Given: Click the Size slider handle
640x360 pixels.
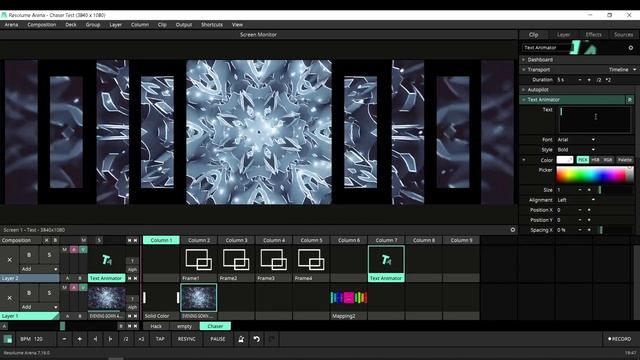Looking at the screenshot, I should point(600,190).
